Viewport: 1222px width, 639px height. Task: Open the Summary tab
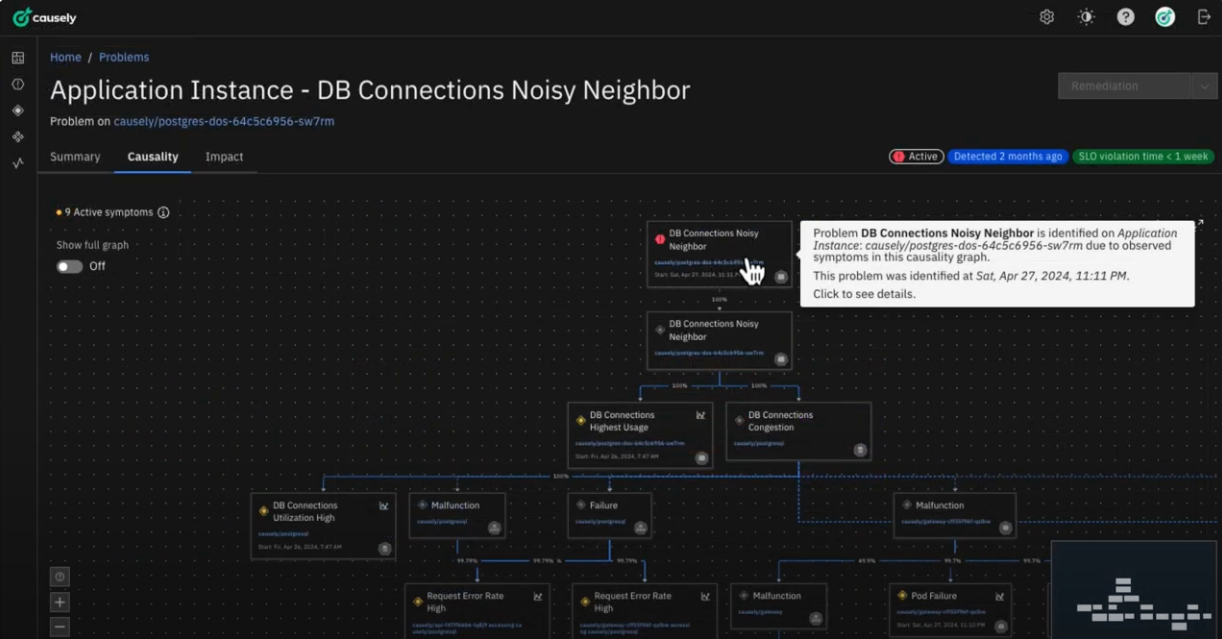click(x=74, y=156)
